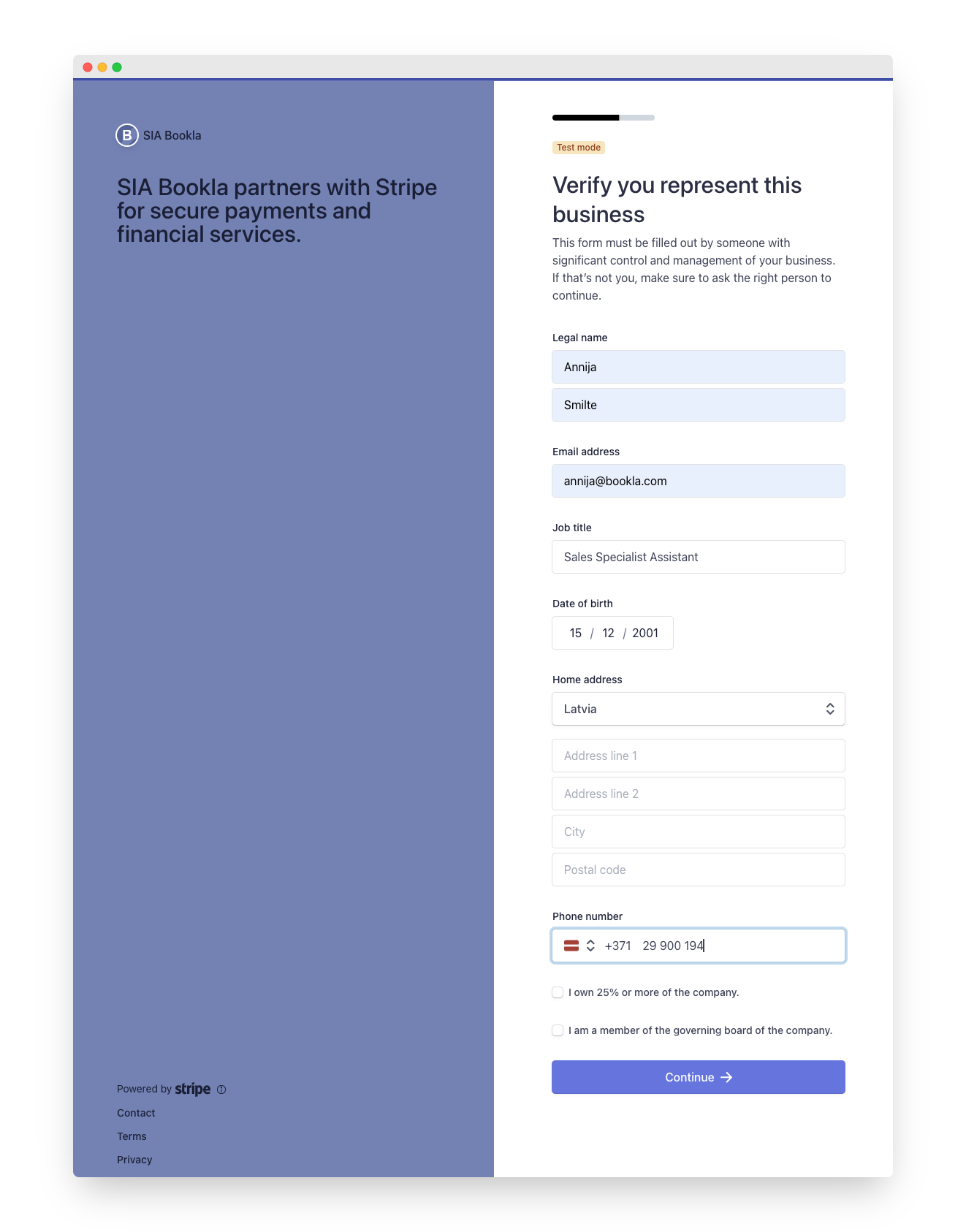The width and height of the screenshot is (966, 1232).
Task: Follow the Privacy link
Action: pyautogui.click(x=134, y=1160)
